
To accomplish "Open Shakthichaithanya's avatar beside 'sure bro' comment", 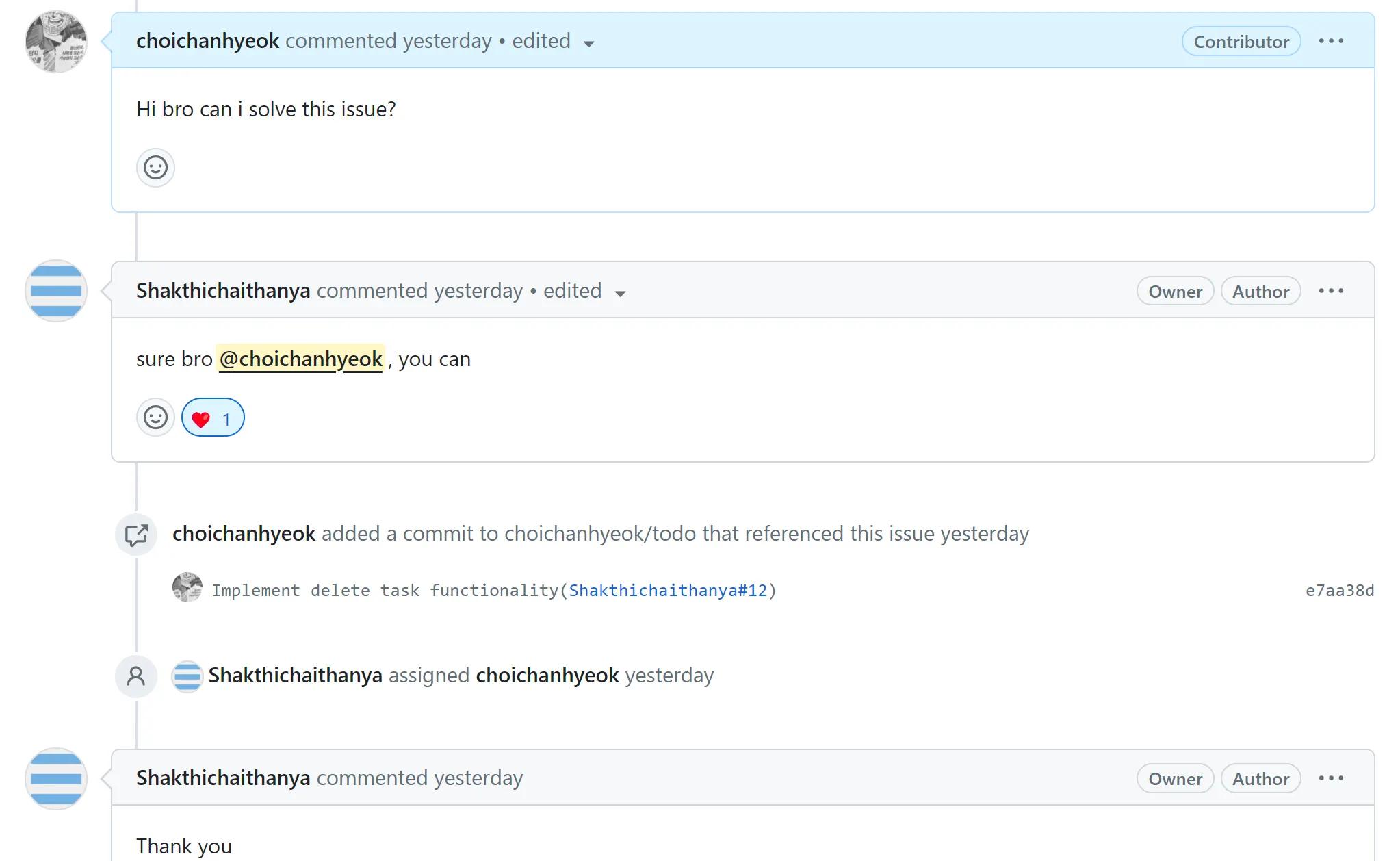I will 56,291.
